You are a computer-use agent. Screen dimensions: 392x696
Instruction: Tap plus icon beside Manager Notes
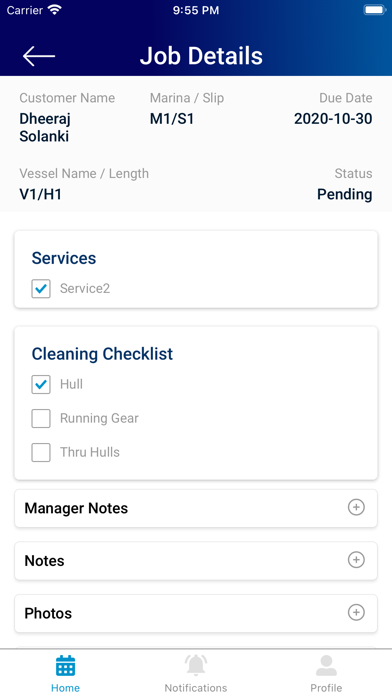356,507
